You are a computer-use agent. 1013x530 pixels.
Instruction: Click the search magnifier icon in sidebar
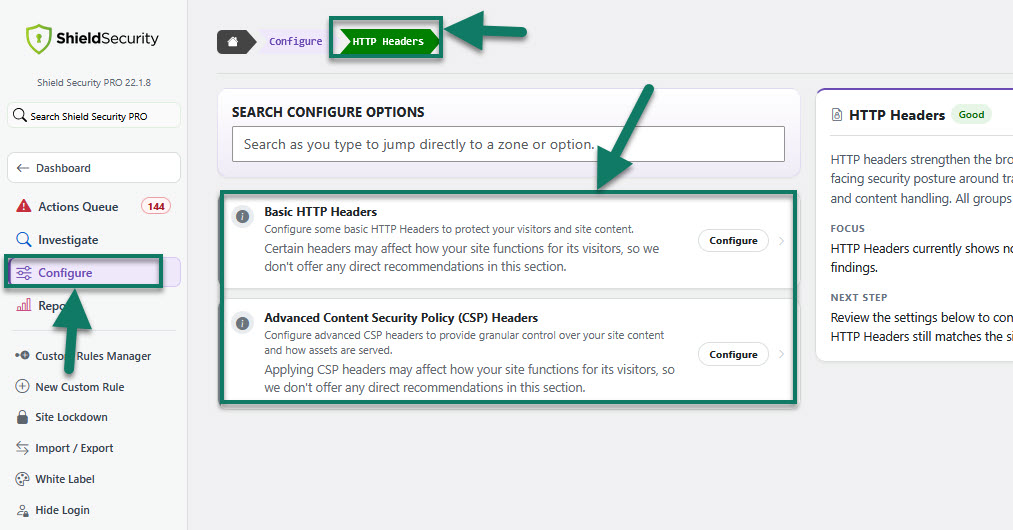pos(20,115)
